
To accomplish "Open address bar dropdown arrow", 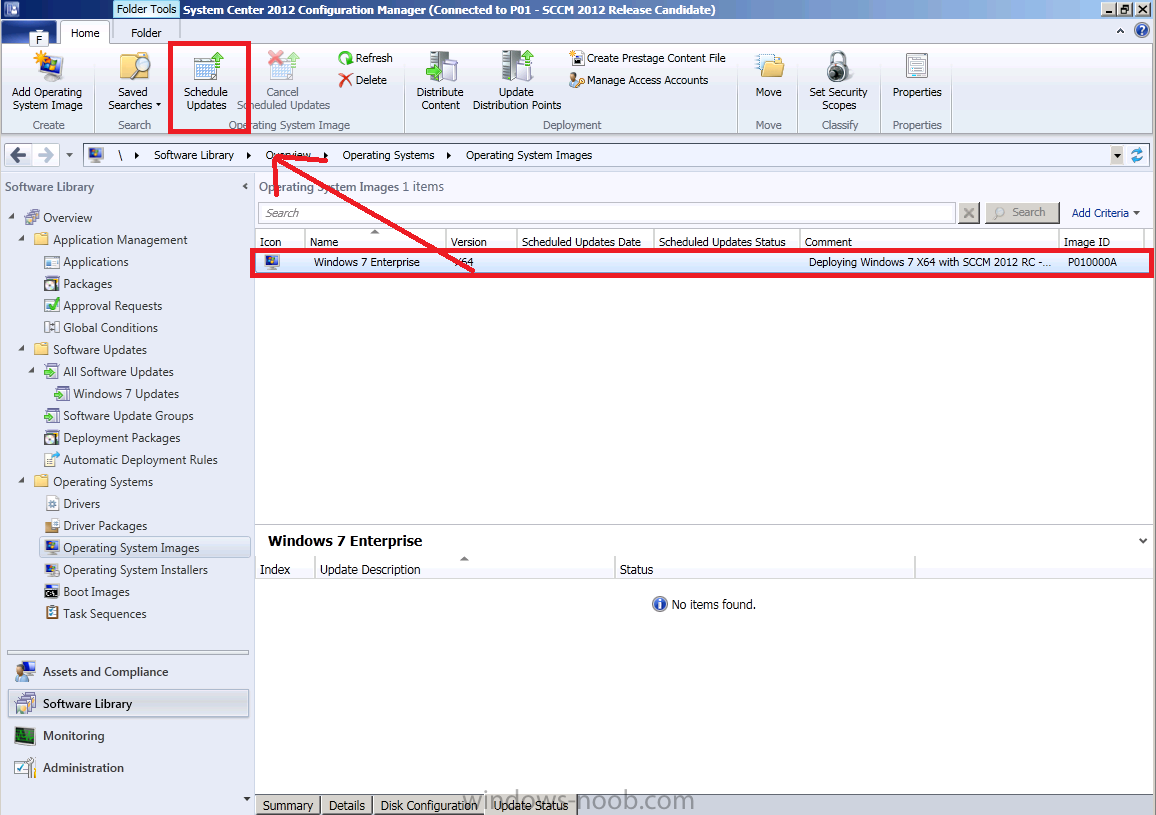I will 1117,155.
